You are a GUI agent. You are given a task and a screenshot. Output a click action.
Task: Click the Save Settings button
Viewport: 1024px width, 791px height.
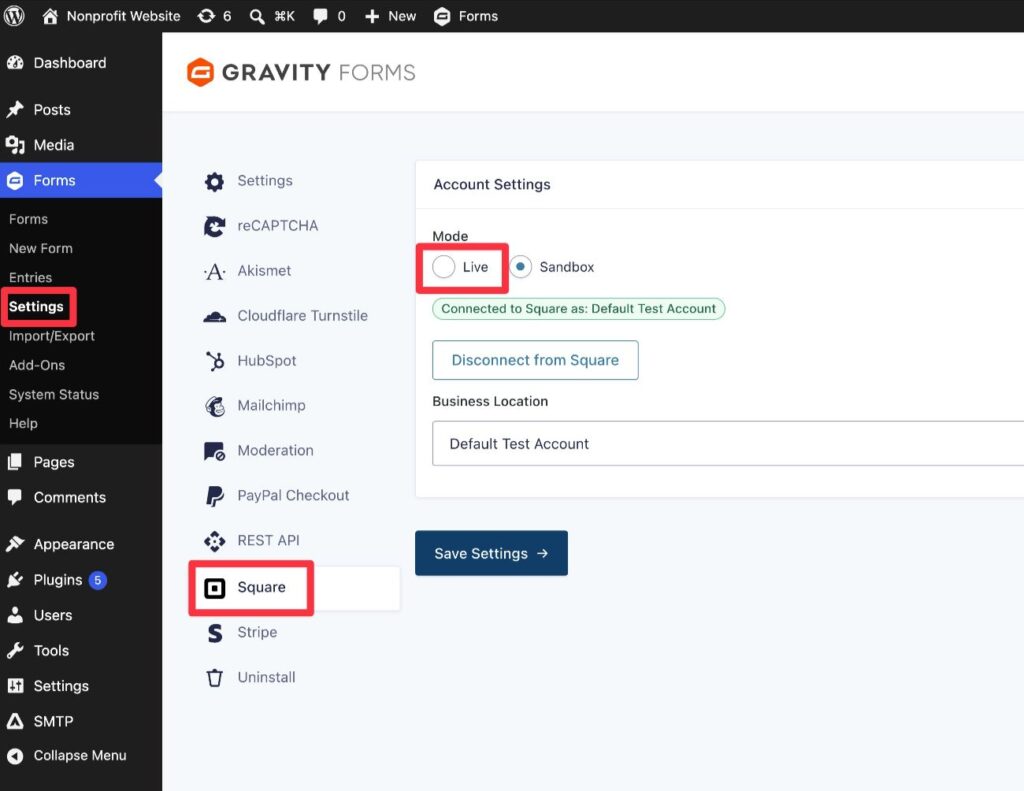pos(491,553)
